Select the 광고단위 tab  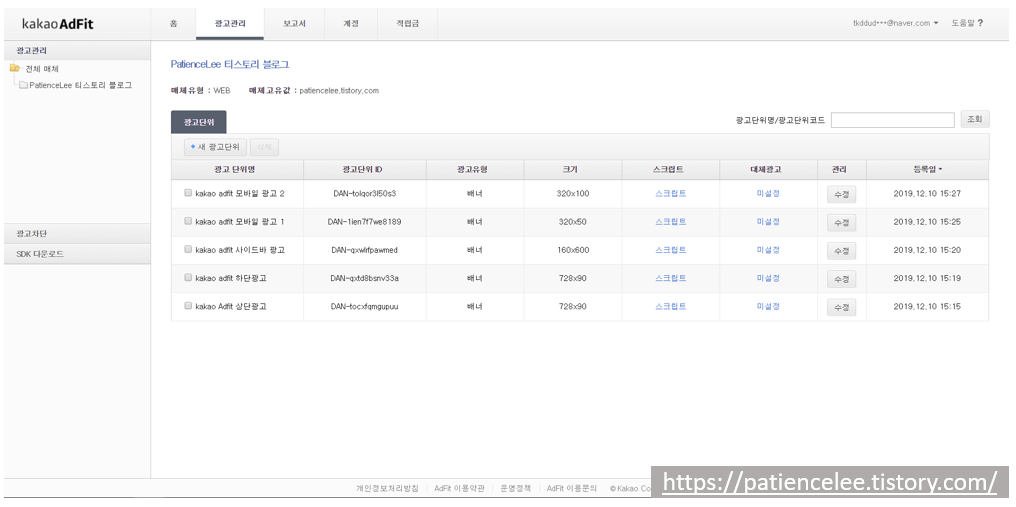[x=199, y=122]
